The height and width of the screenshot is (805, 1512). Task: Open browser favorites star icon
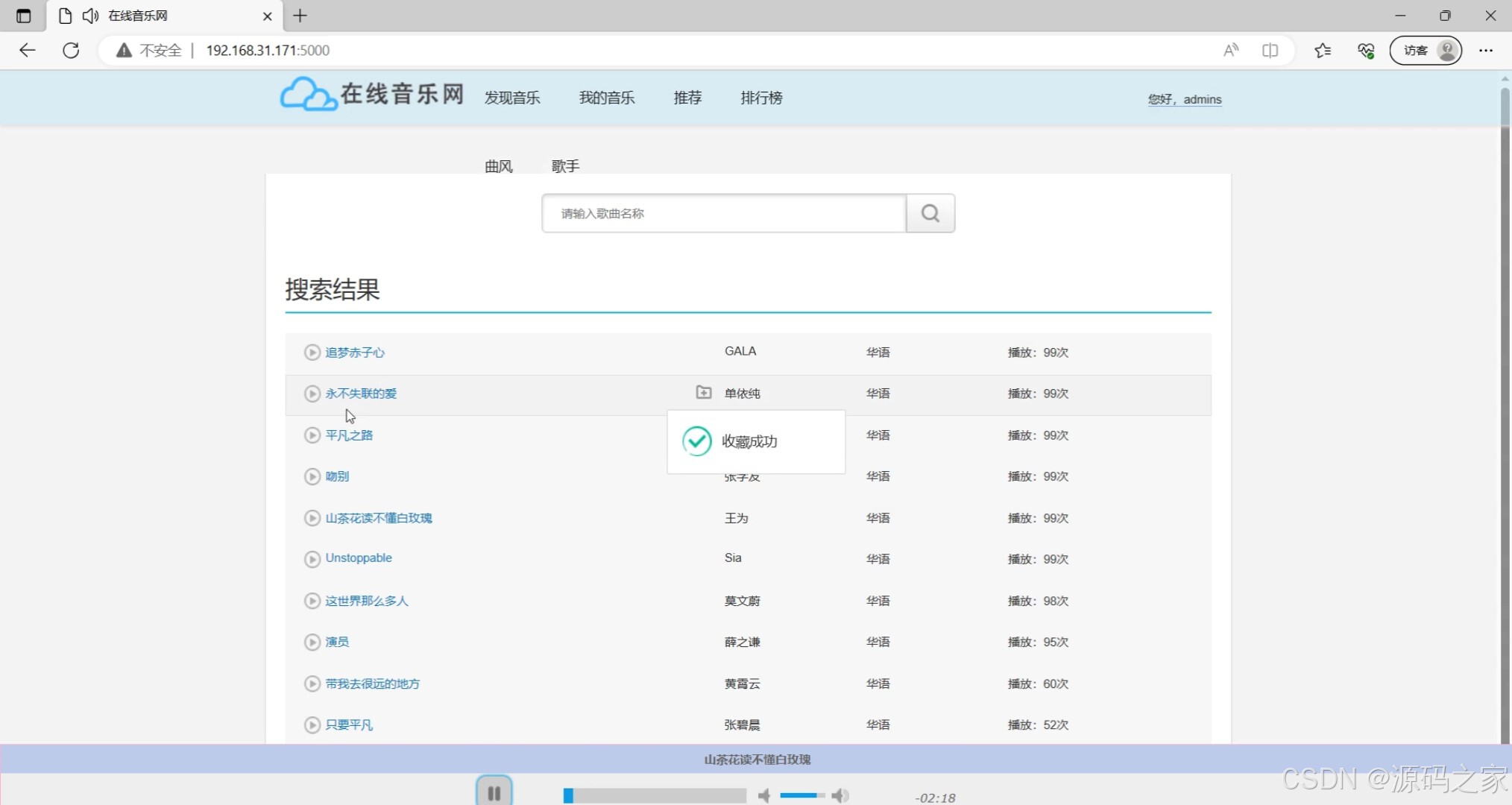coord(1323,51)
